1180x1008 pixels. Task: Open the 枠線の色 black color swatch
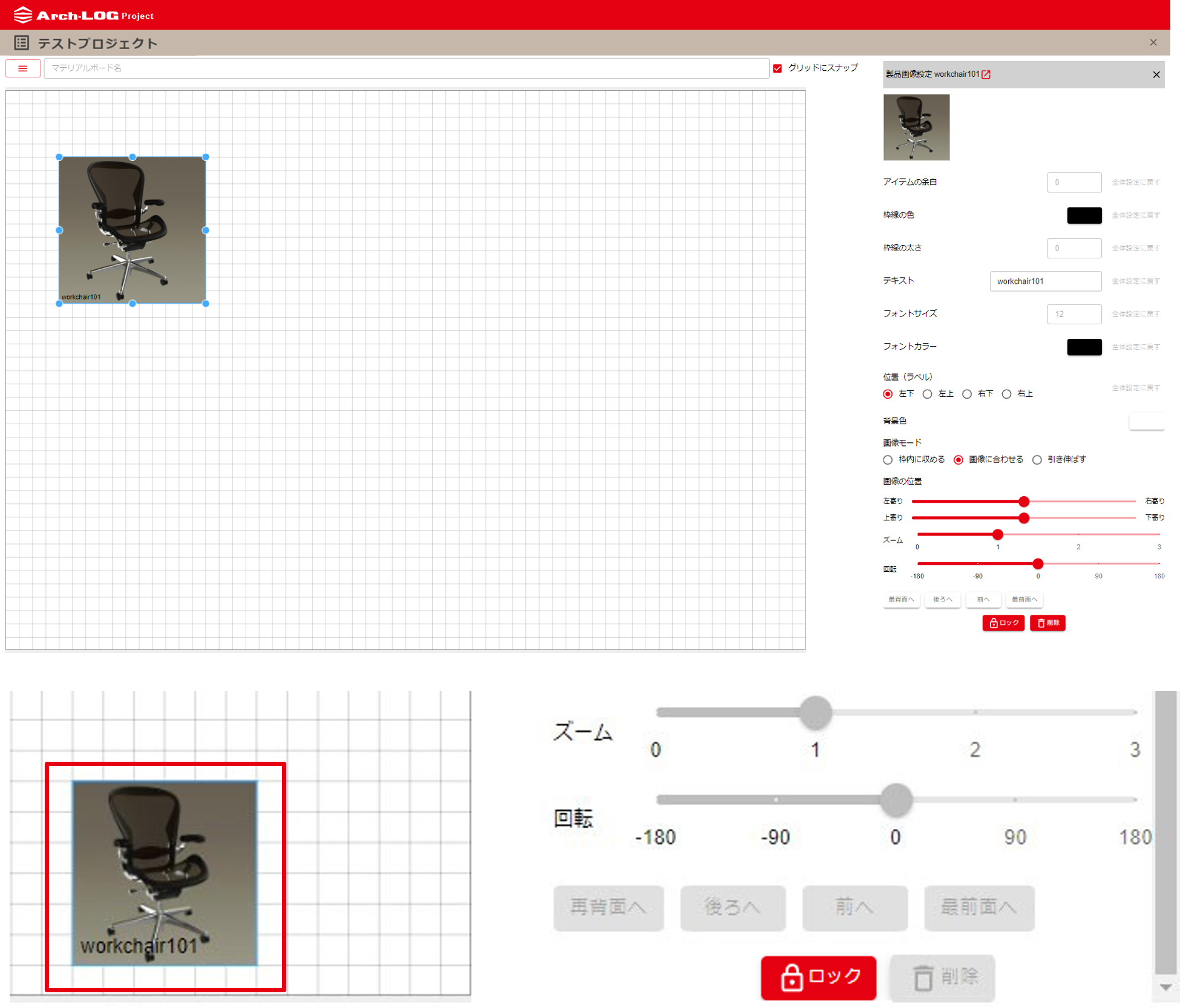tap(1084, 215)
